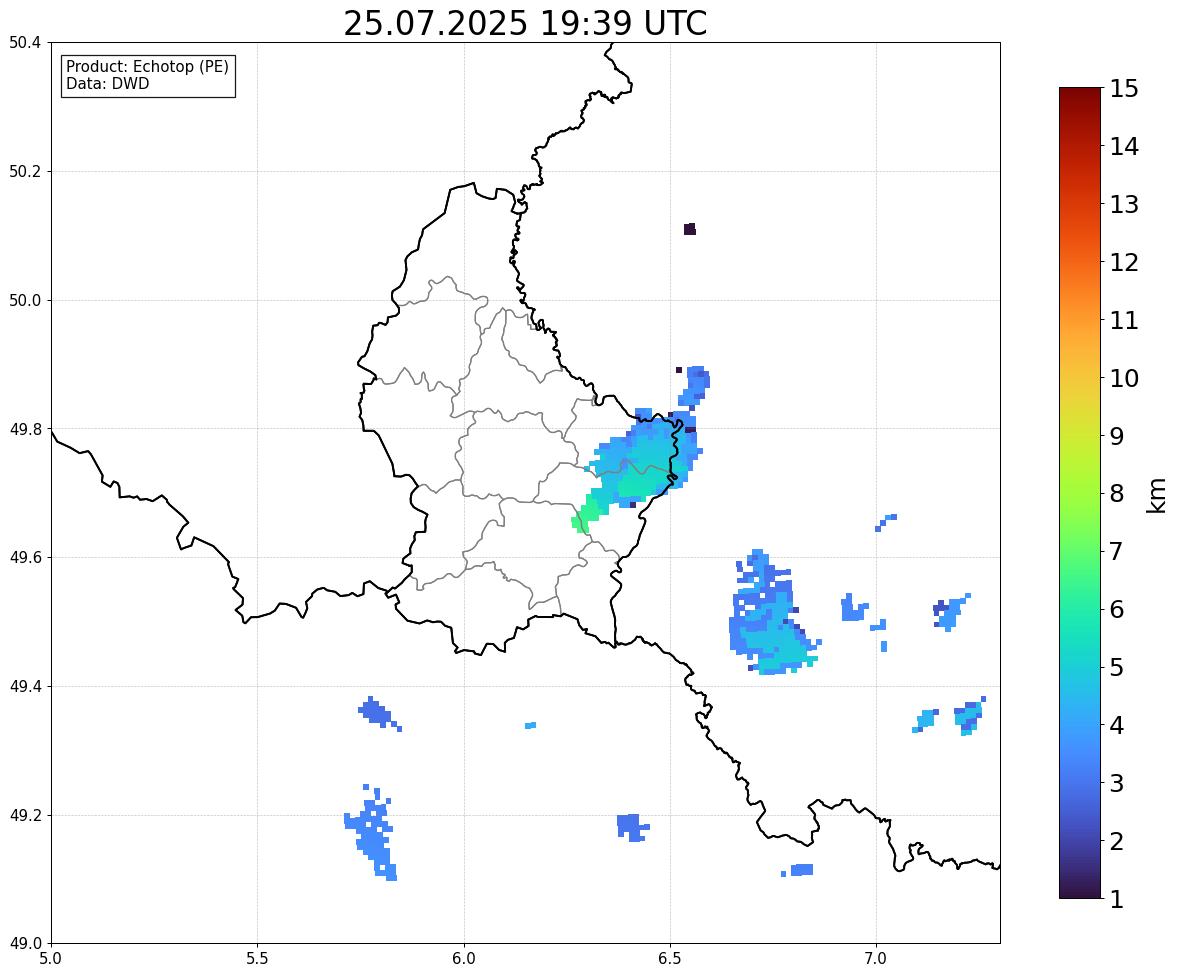Image resolution: width=1178 pixels, height=976 pixels.
Task: Click colorbar tick label '14'
Action: pos(1124,147)
